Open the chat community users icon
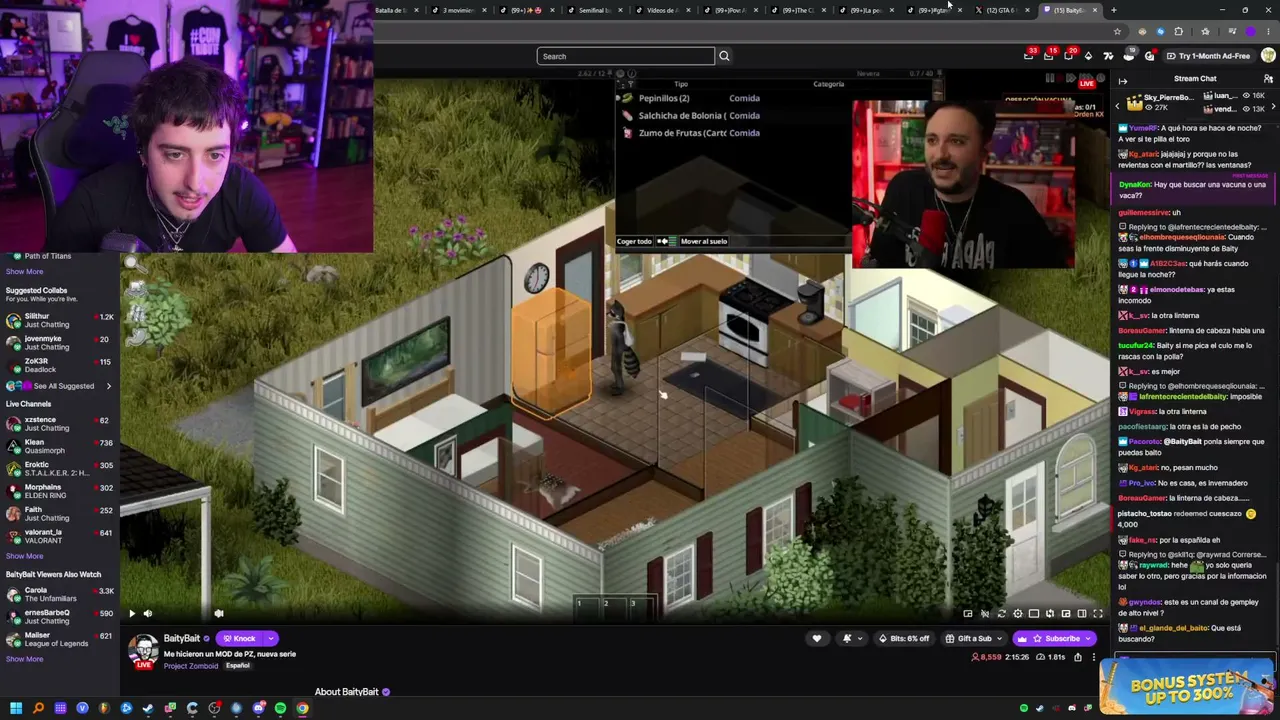Viewport: 1280px width, 720px height. point(1268,79)
